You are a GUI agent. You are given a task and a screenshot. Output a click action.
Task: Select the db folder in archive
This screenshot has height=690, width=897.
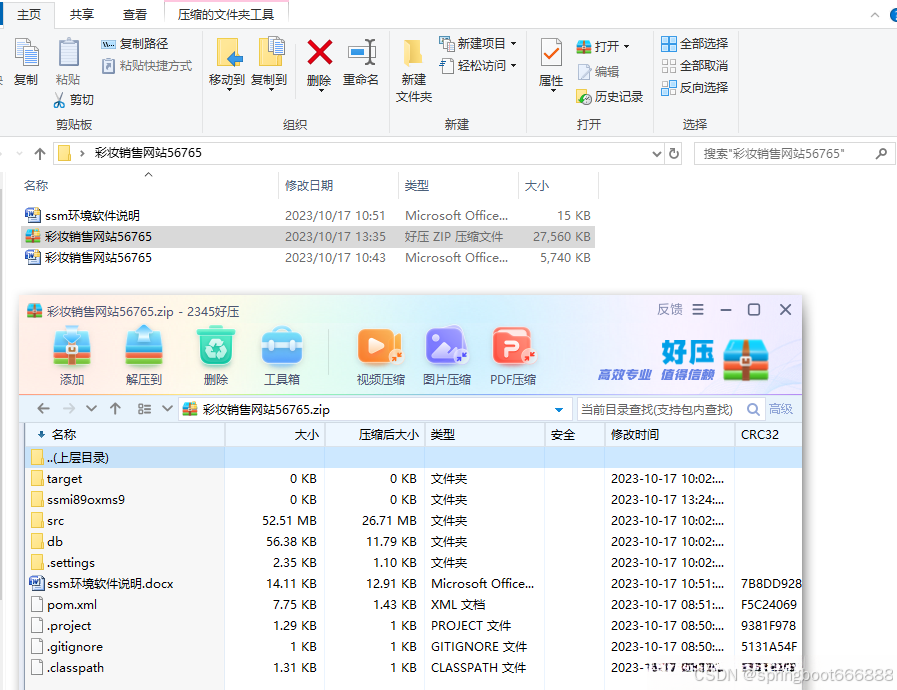pyautogui.click(x=414, y=542)
